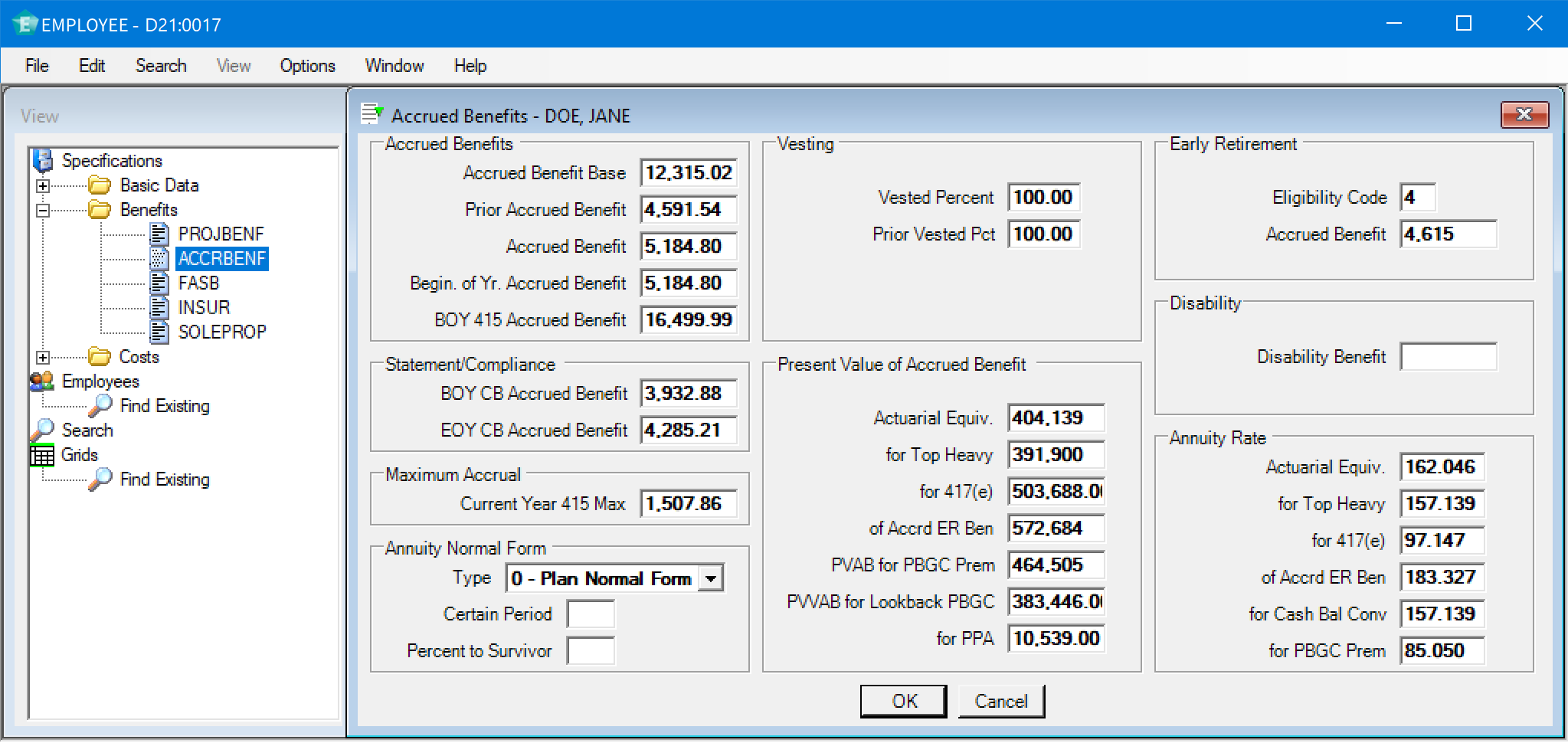Close the Accrued Benefits dialog with red X
This screenshot has width=1568, height=743.
(x=1524, y=115)
